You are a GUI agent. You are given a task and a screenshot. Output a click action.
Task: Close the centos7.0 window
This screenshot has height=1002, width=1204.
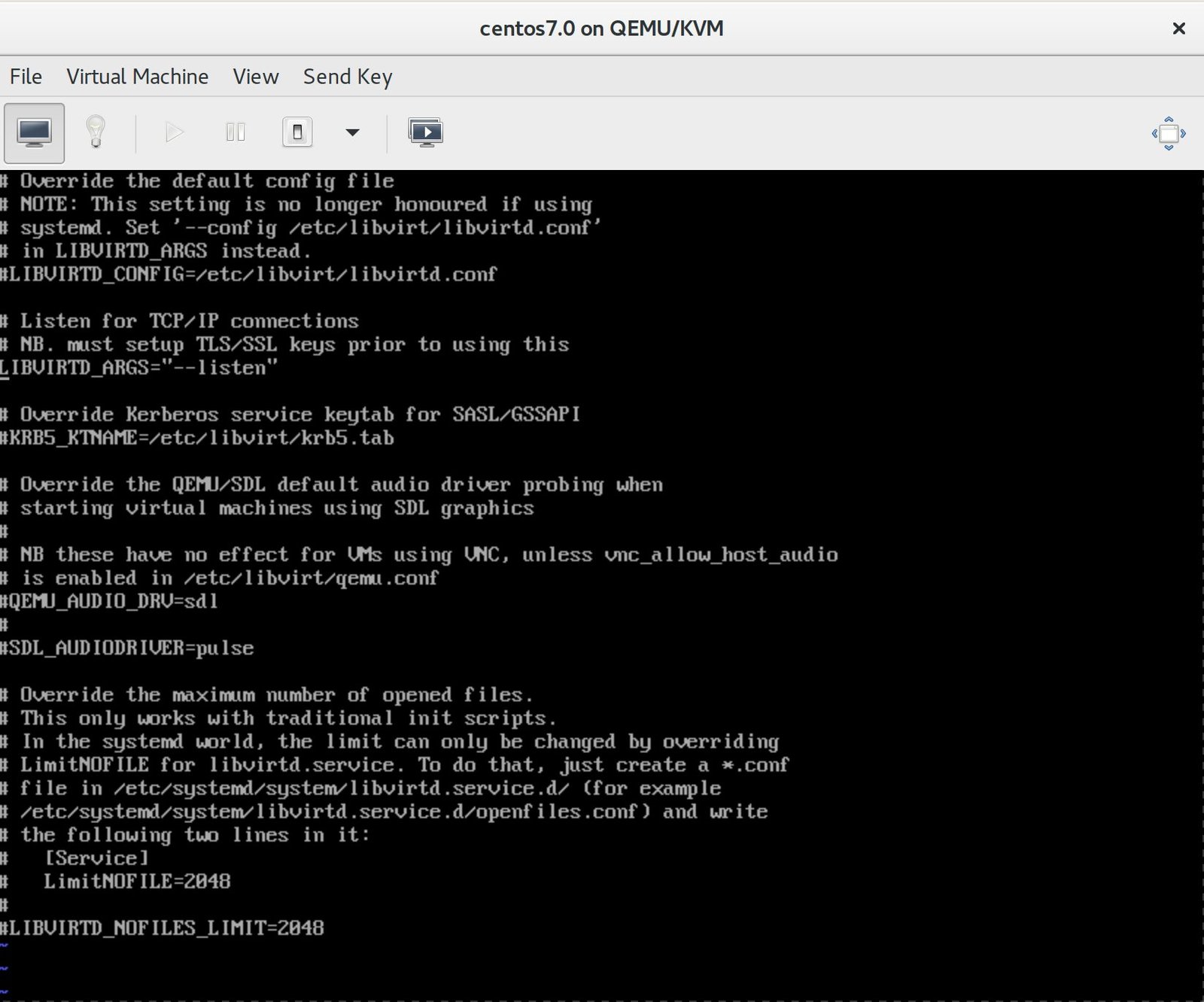pyautogui.click(x=1179, y=29)
